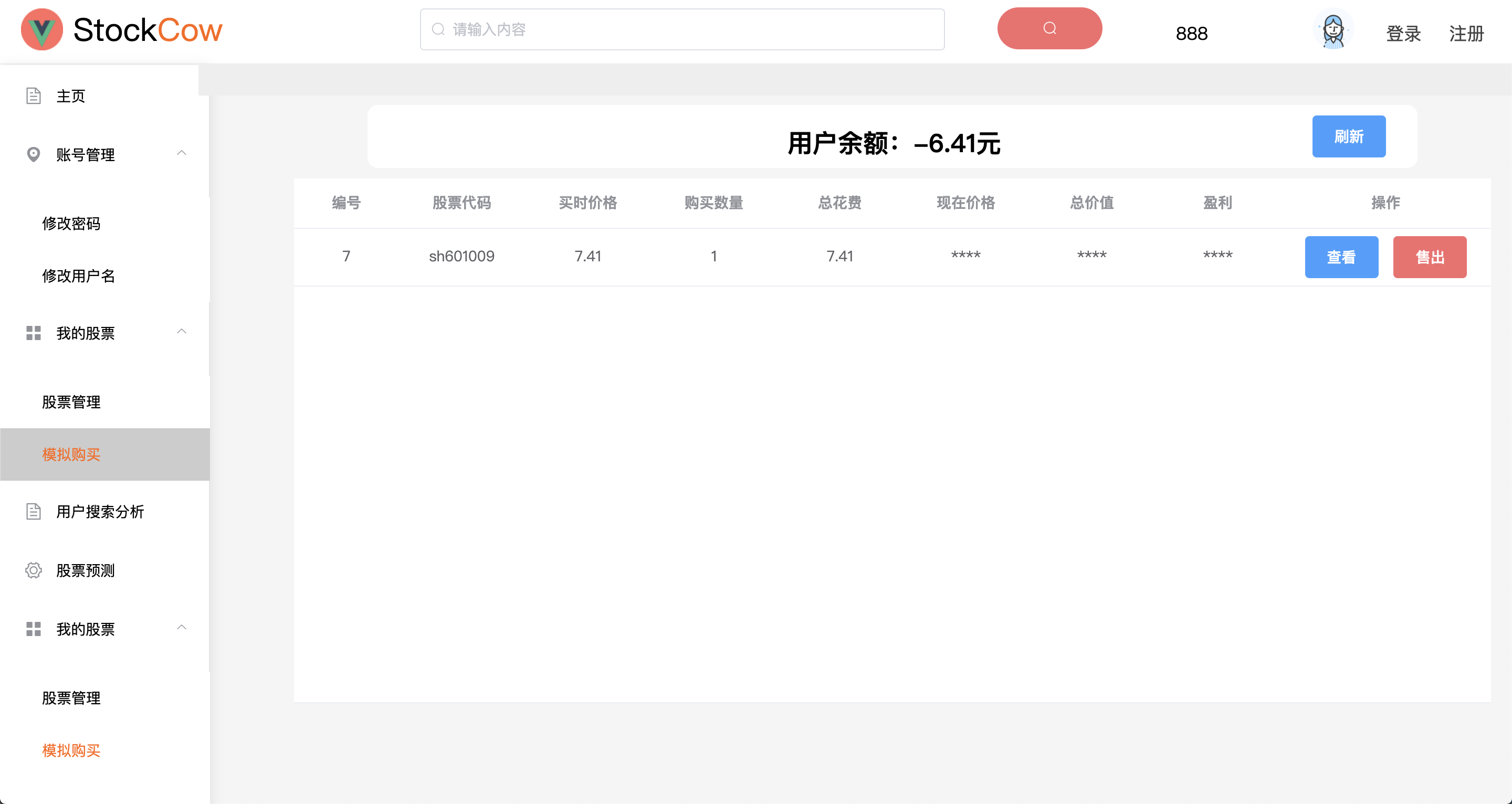Click the grid icon beside second 我的股票
This screenshot has height=804, width=1512.
click(33, 629)
